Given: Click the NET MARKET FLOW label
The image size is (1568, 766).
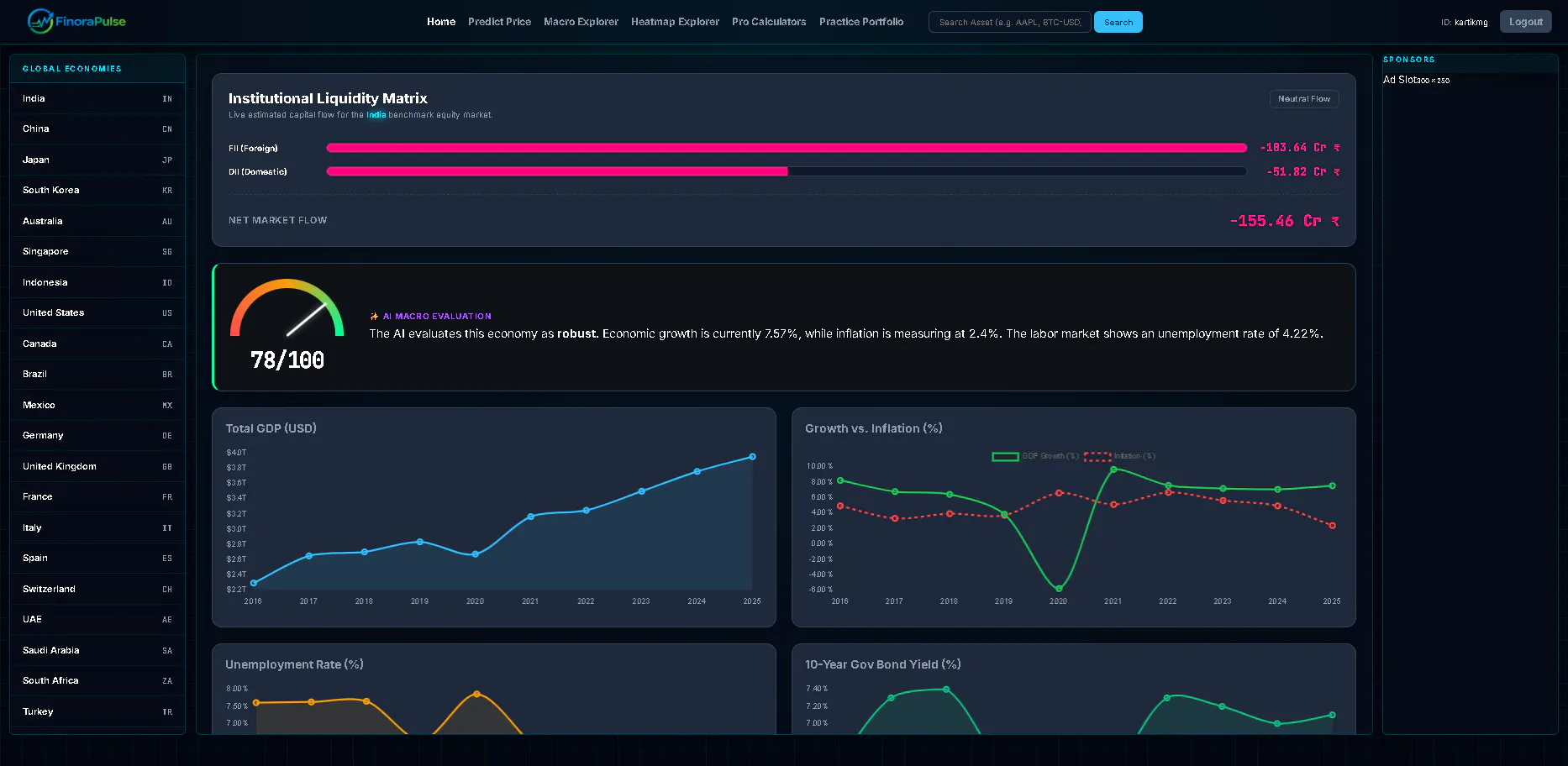Looking at the screenshot, I should coord(278,220).
